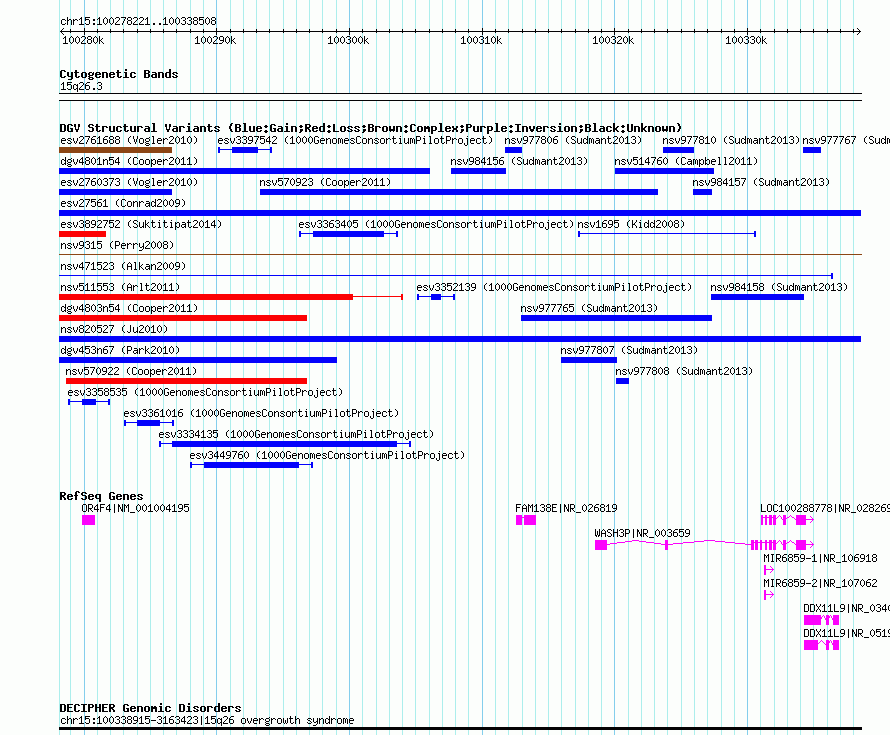The image size is (890, 735).
Task: Select dgv4801n54 (Cooper2011) label
Action: [x=129, y=161]
